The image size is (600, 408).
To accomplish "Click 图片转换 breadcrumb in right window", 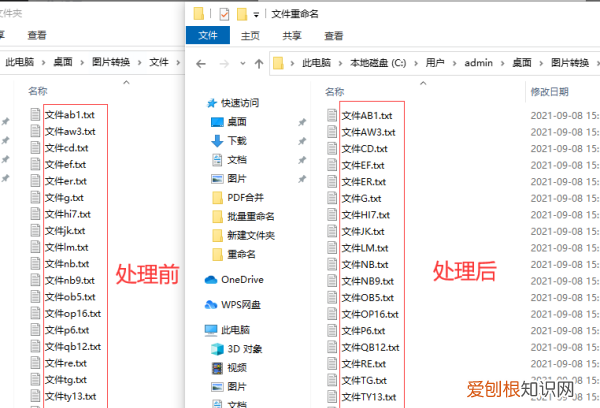I will [570, 63].
